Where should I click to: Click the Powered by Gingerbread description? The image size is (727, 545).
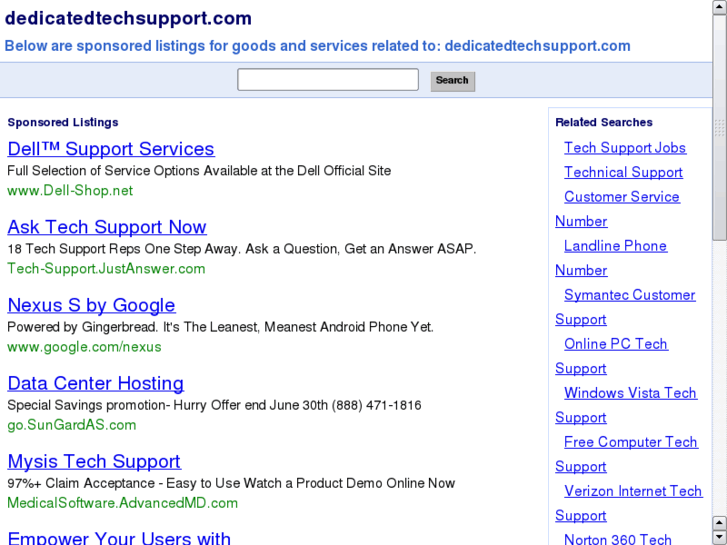click(220, 327)
